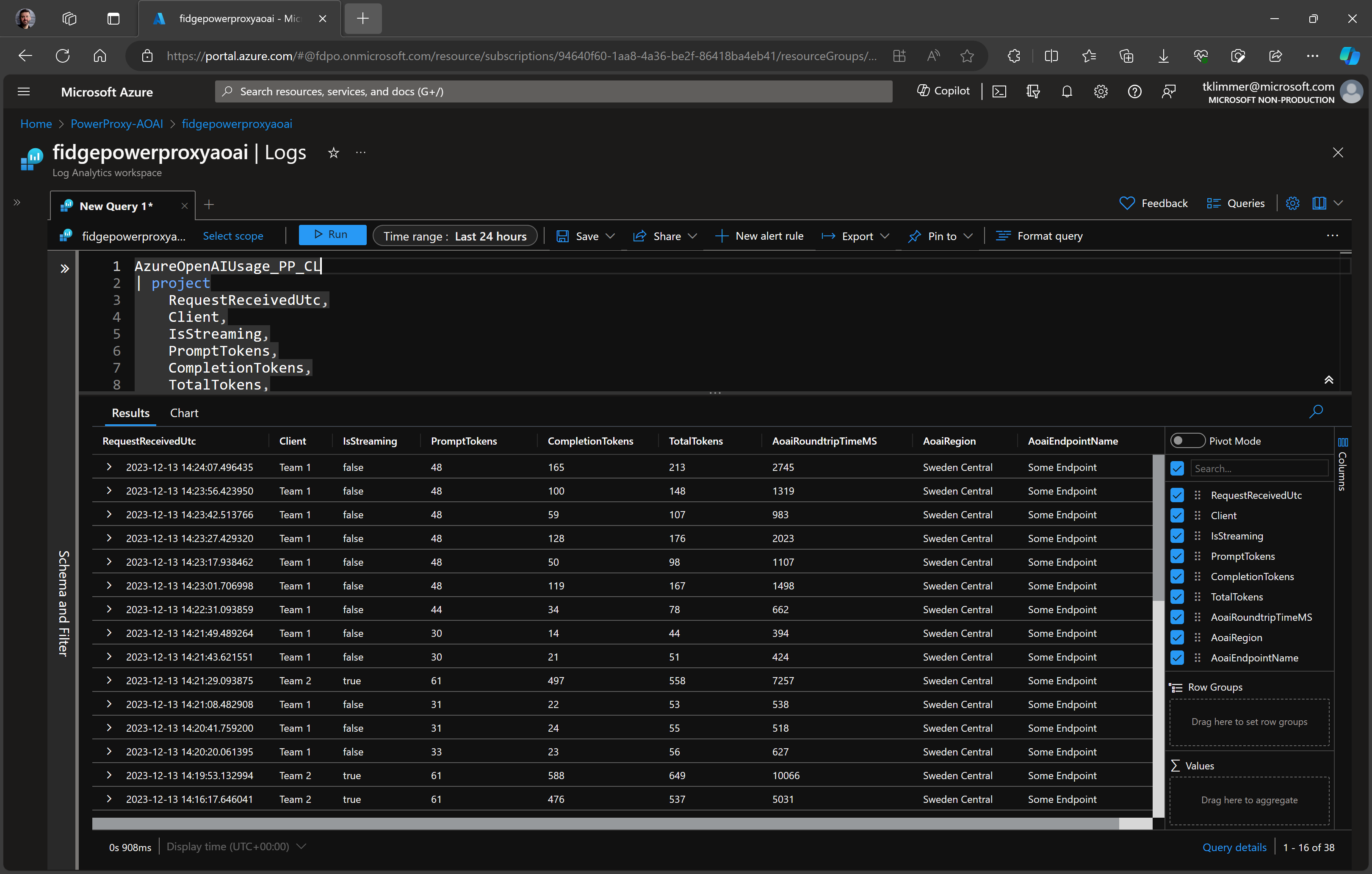This screenshot has height=874, width=1372.
Task: Favorite the workspace with star icon
Action: tap(333, 153)
